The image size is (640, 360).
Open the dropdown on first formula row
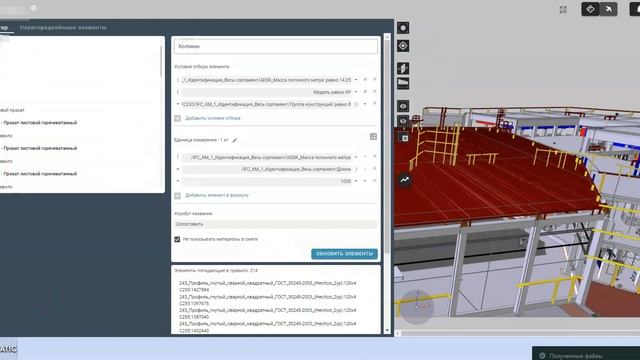tap(356, 157)
